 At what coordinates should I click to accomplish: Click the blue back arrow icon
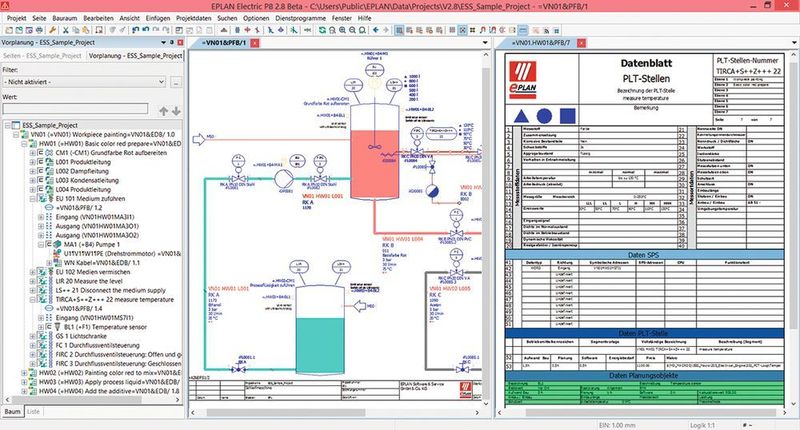click(376, 31)
